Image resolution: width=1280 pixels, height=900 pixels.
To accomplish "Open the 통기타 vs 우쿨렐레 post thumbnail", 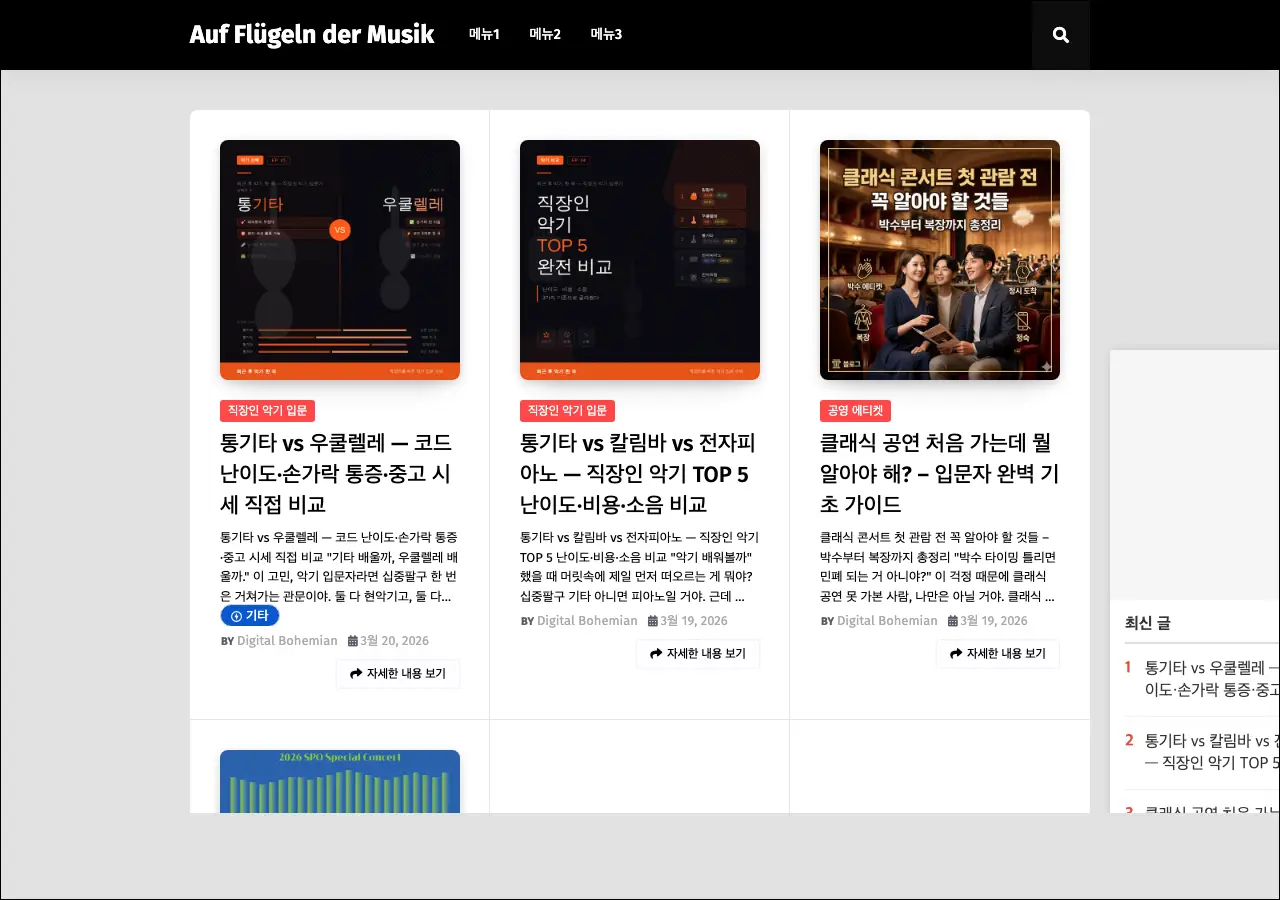I will click(340, 260).
